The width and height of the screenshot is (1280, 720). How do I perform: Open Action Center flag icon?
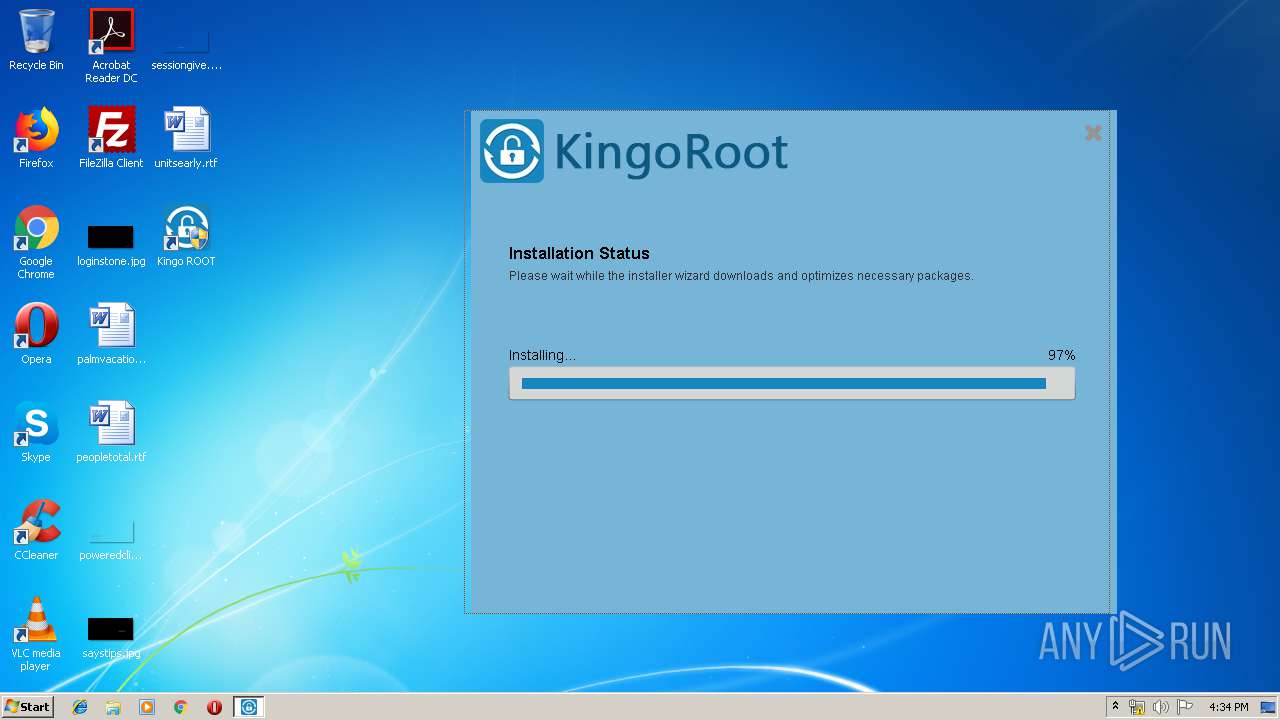1185,707
